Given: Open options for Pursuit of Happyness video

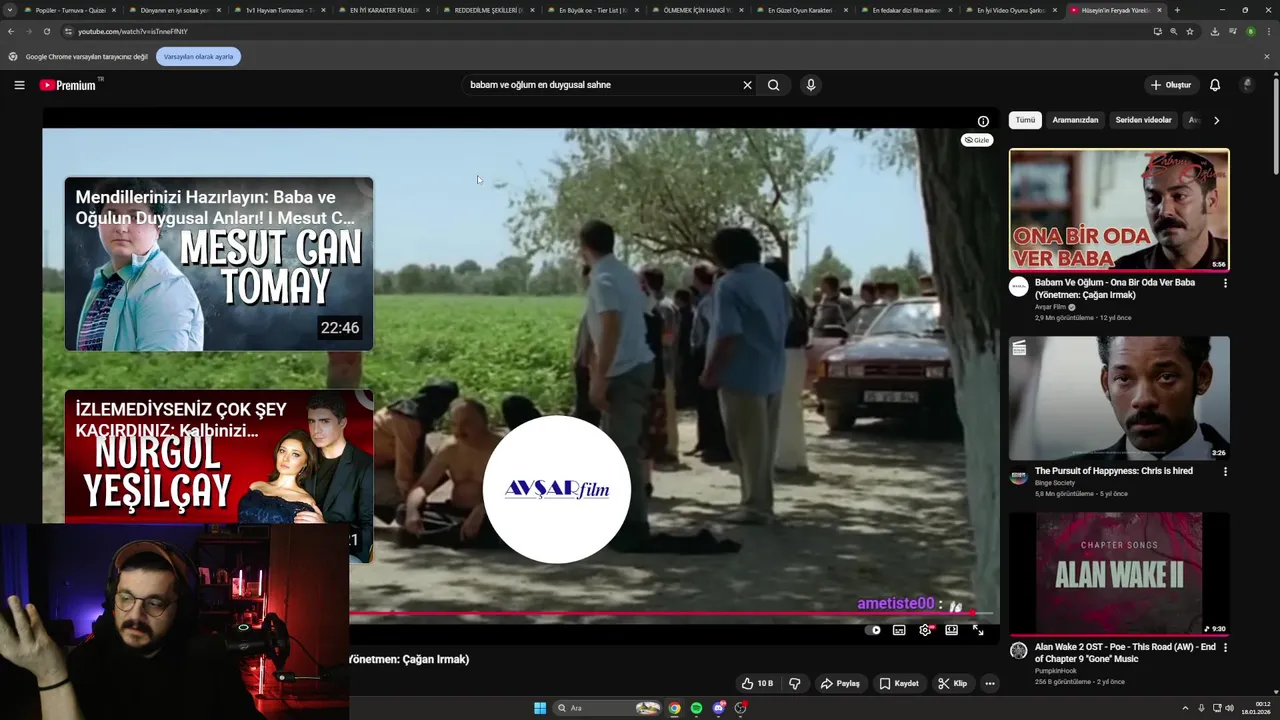Looking at the screenshot, I should point(1225,471).
